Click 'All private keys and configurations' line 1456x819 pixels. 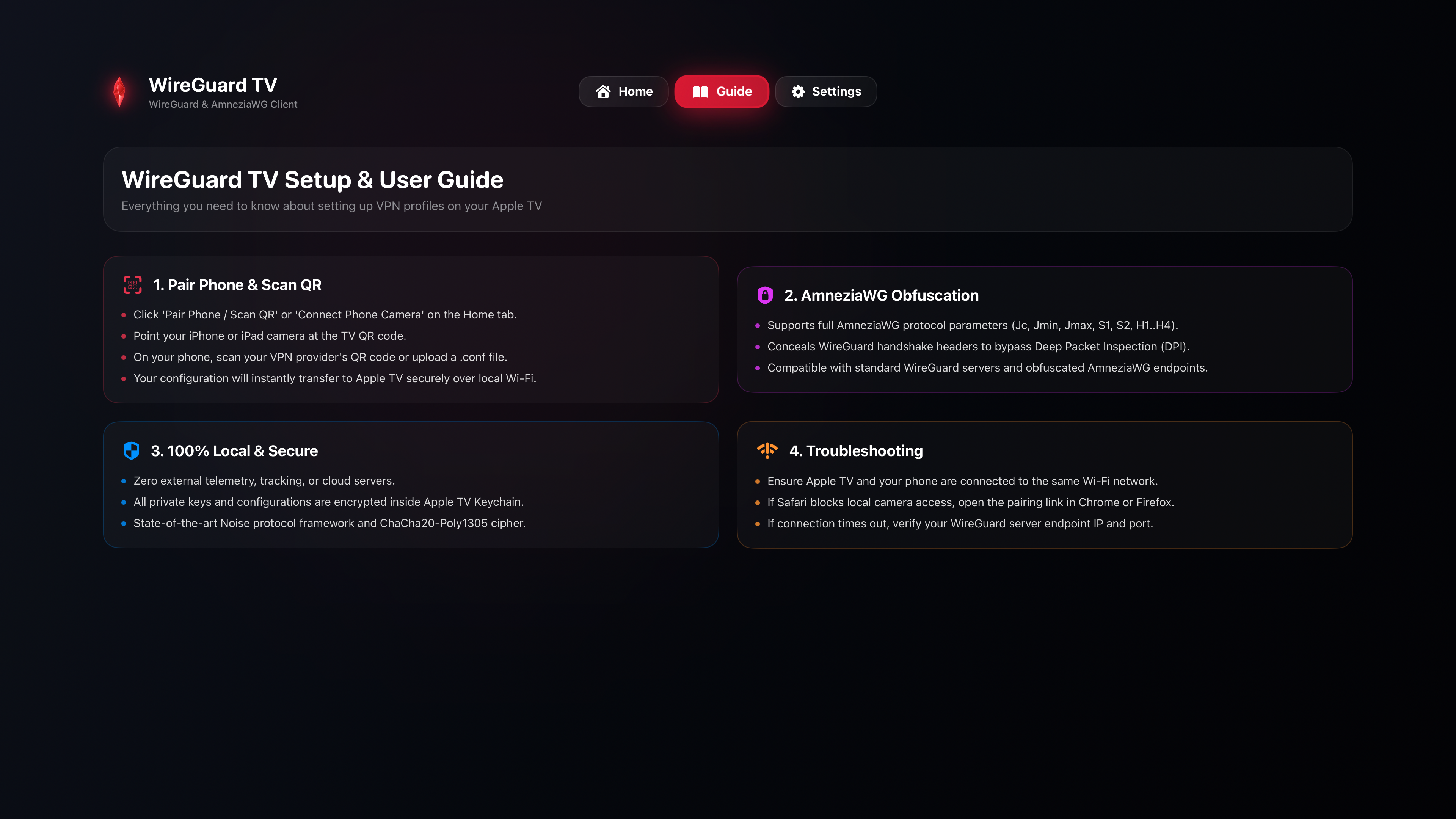tap(328, 502)
